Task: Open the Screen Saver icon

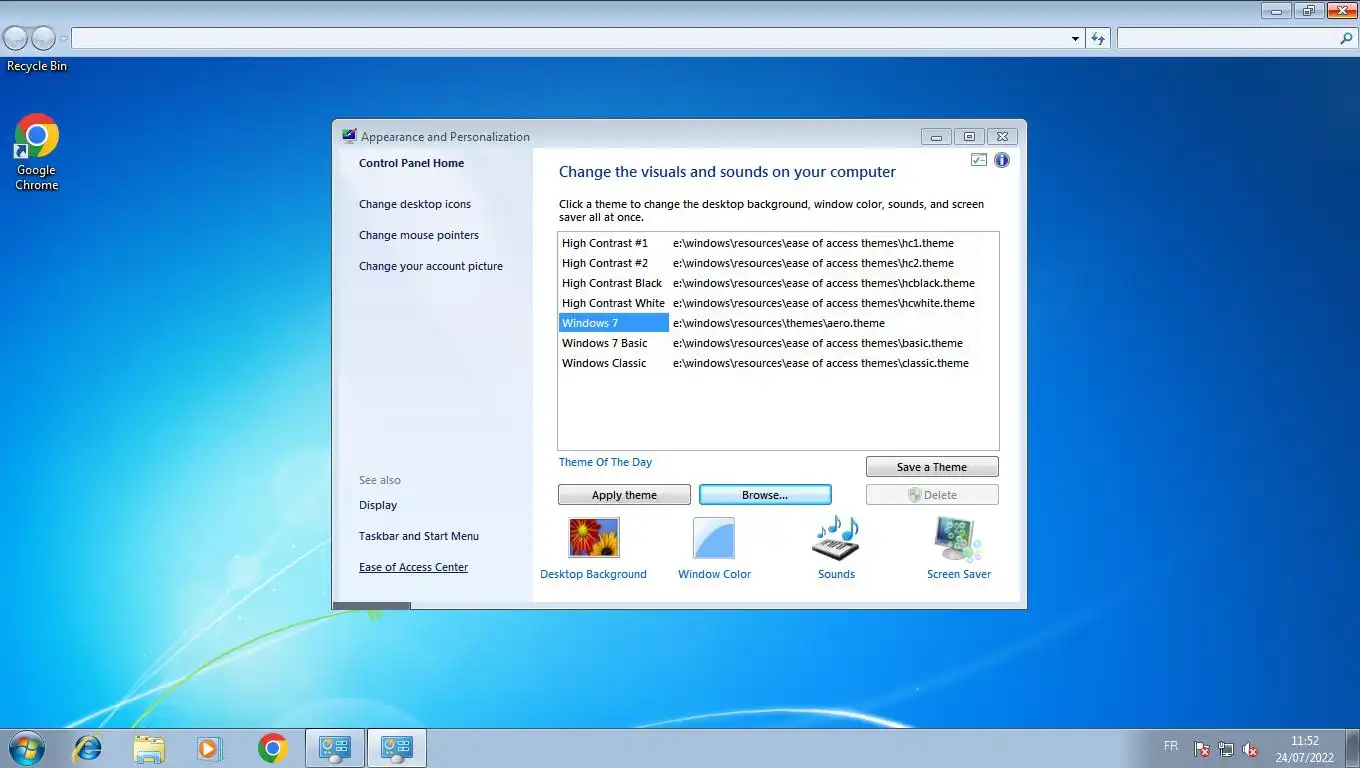Action: tap(958, 539)
